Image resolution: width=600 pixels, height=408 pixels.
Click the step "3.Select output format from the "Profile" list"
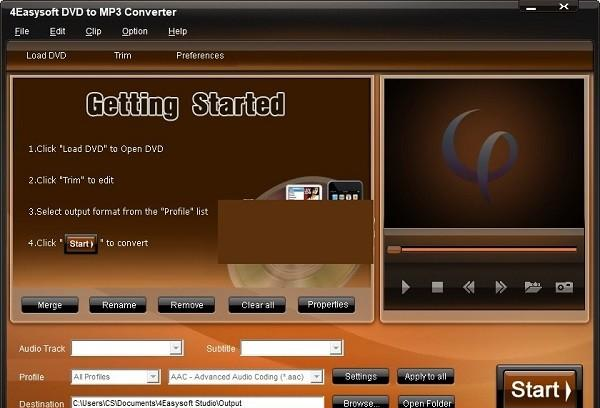point(118,212)
